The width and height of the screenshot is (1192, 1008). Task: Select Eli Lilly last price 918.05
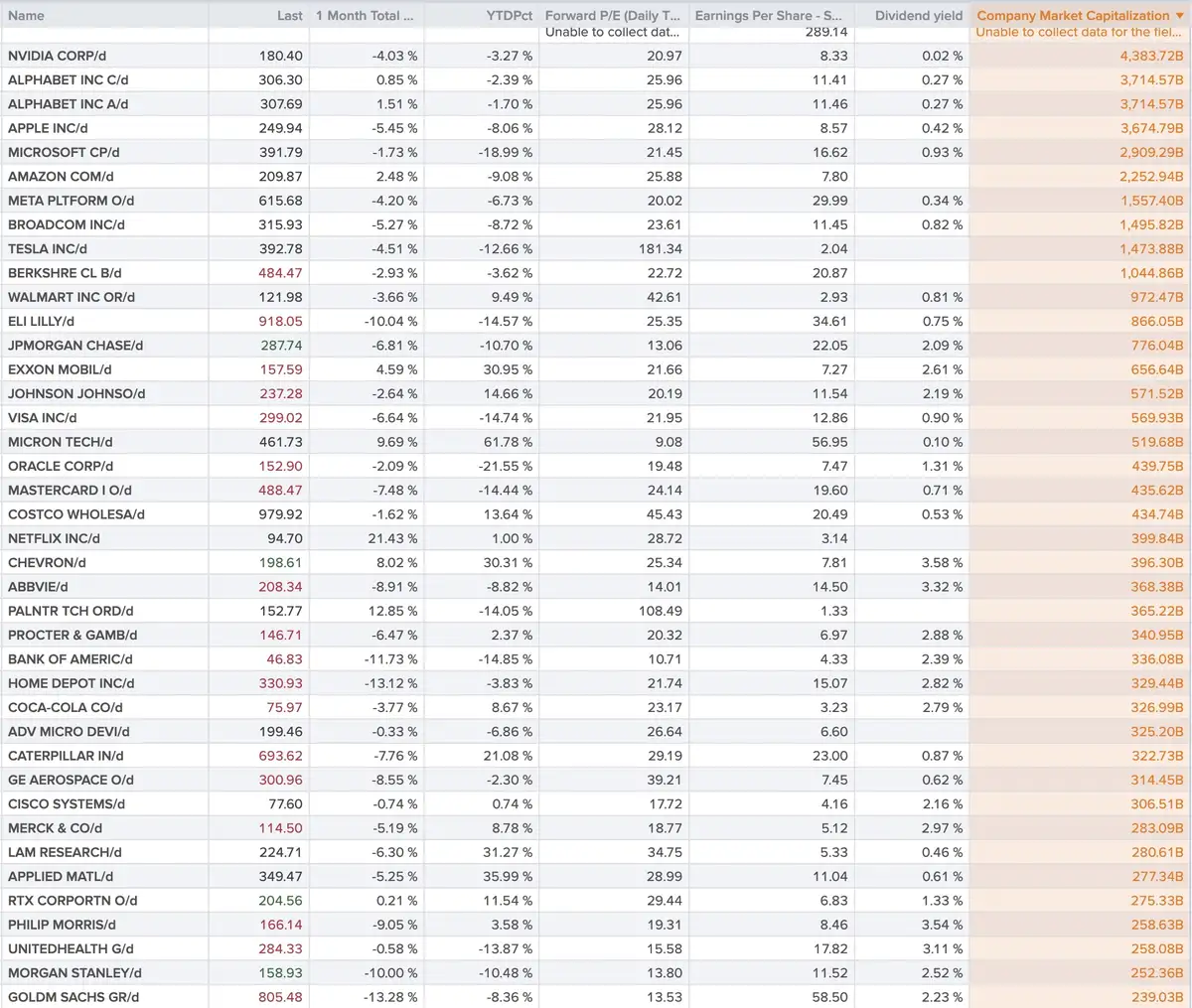point(281,321)
